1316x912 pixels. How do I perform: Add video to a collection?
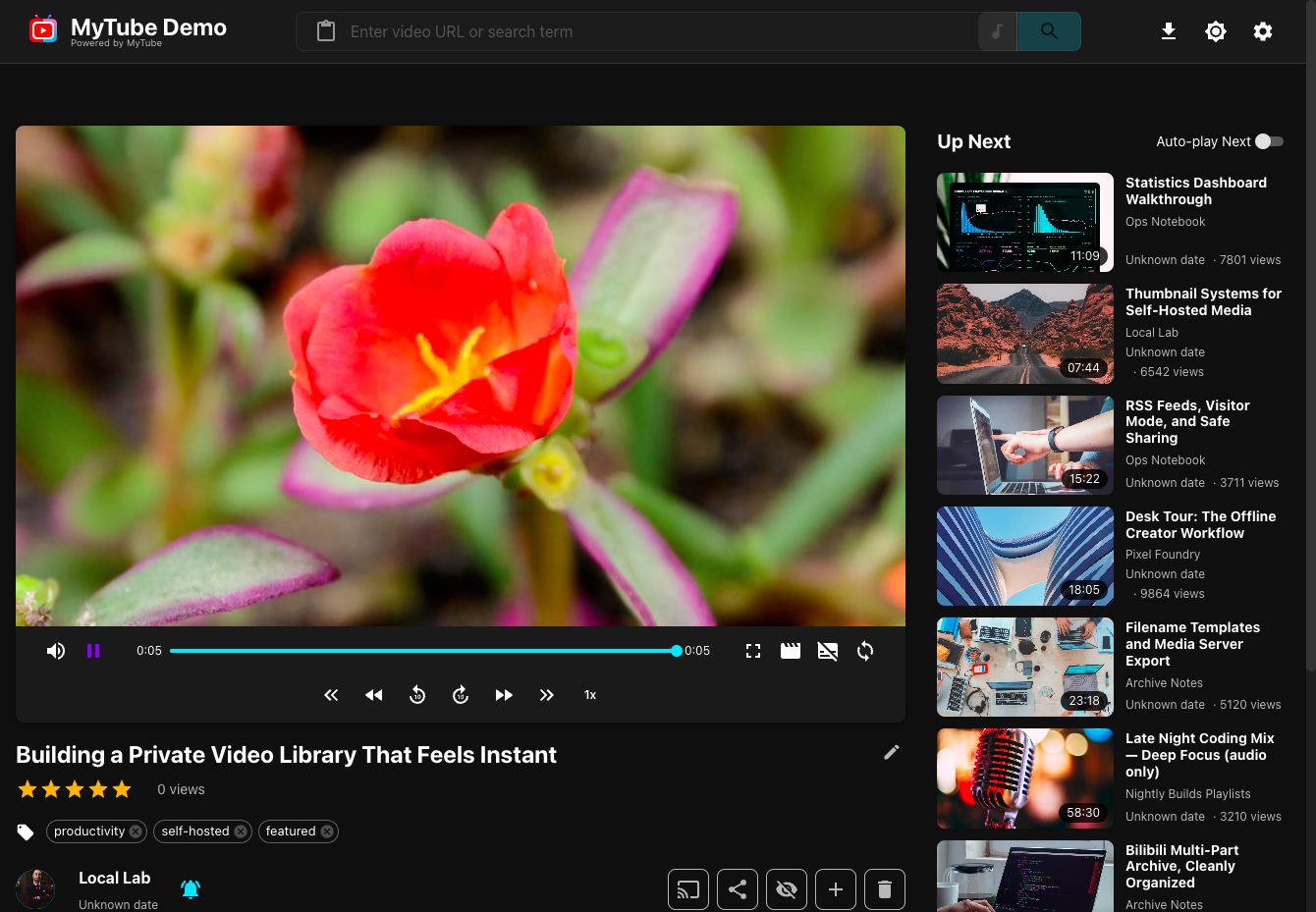(x=836, y=889)
